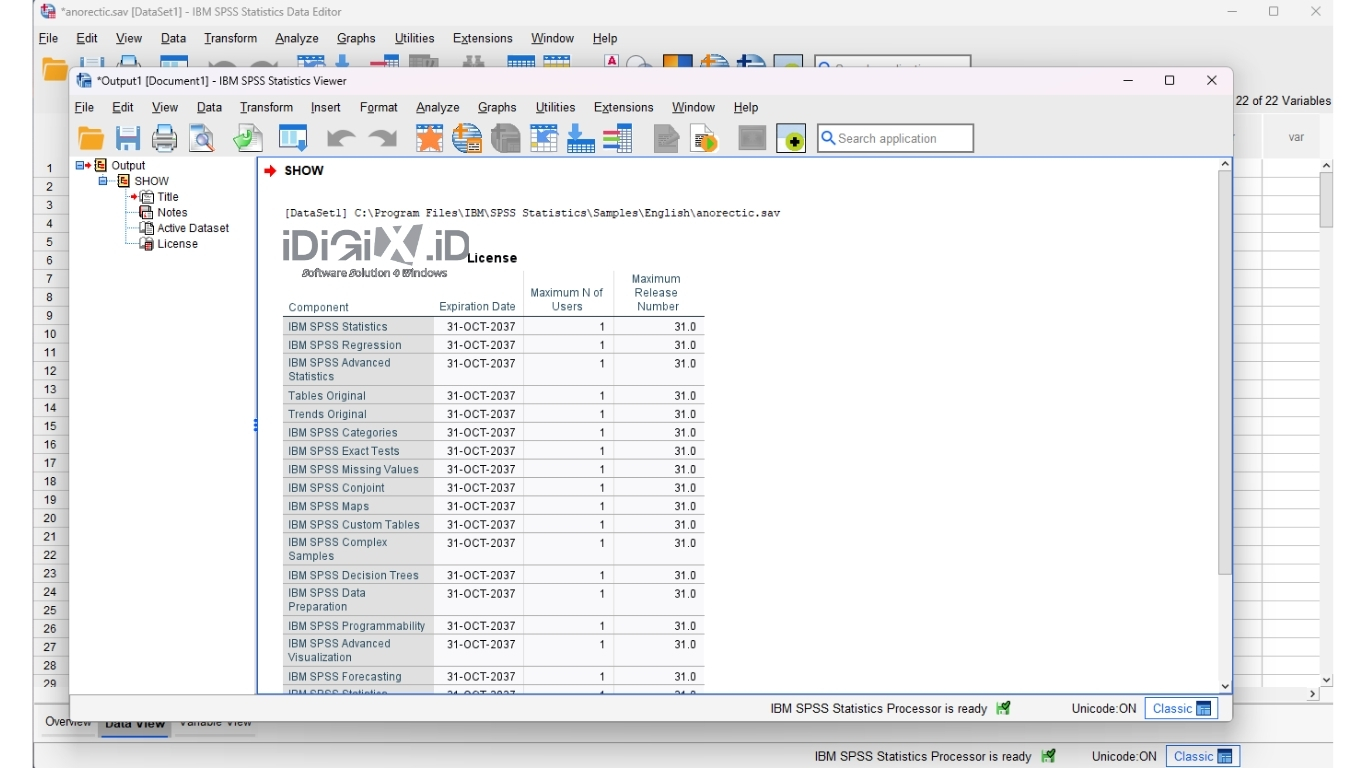This screenshot has width=1366, height=768.
Task: Select the Notes item in the outline
Action: click(172, 212)
